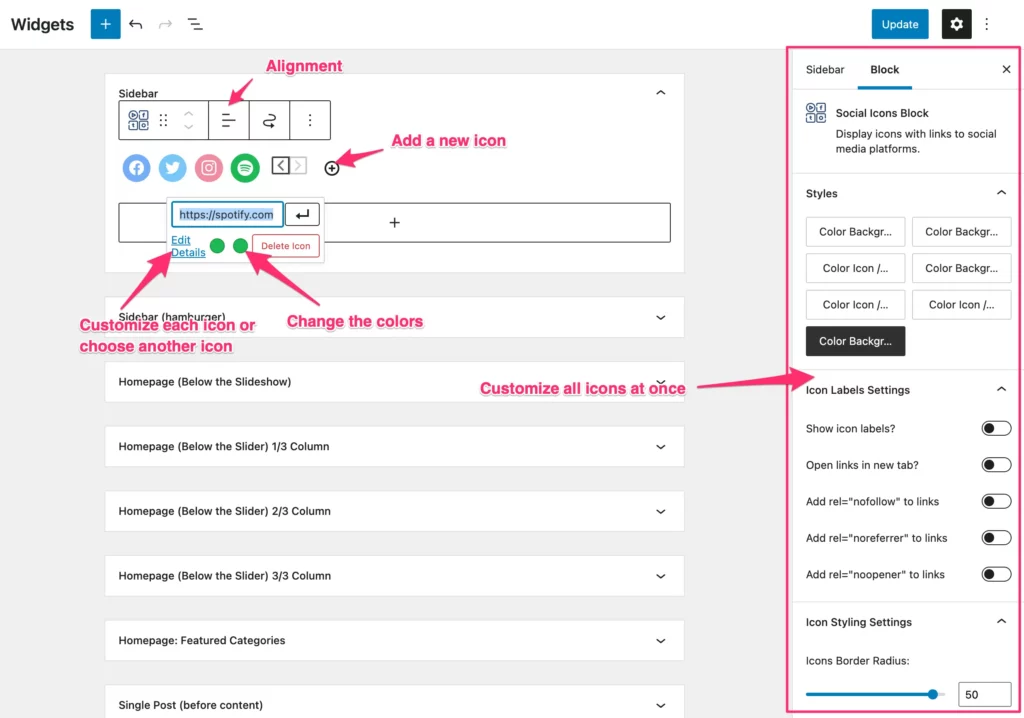Expand Homepage (Below the Slider) 2/3 Column
Image resolution: width=1024 pixels, height=718 pixels.
coord(660,512)
